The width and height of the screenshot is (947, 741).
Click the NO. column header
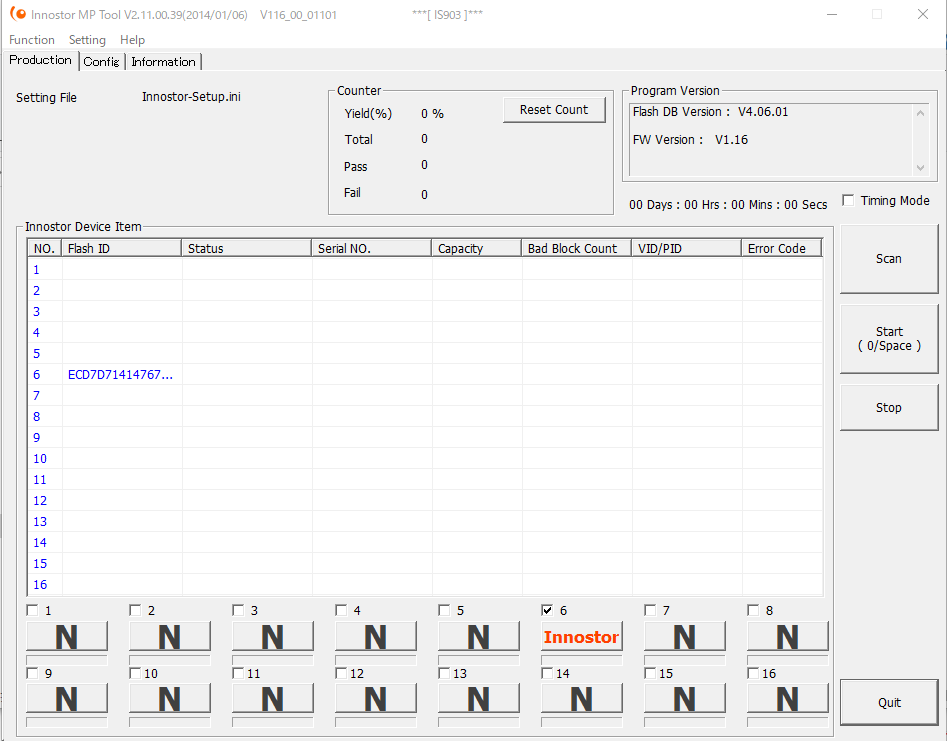45,248
